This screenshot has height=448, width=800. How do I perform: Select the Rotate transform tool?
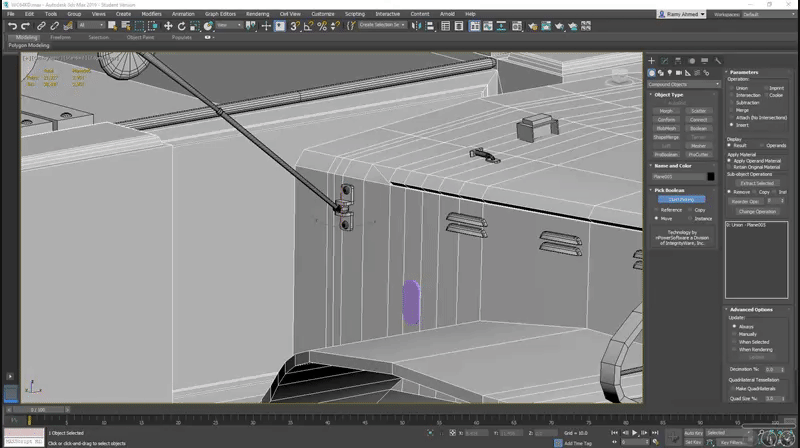pyautogui.click(x=181, y=25)
